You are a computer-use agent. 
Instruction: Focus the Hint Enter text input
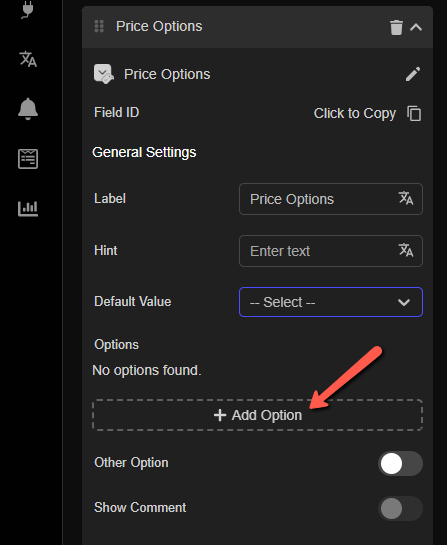331,251
